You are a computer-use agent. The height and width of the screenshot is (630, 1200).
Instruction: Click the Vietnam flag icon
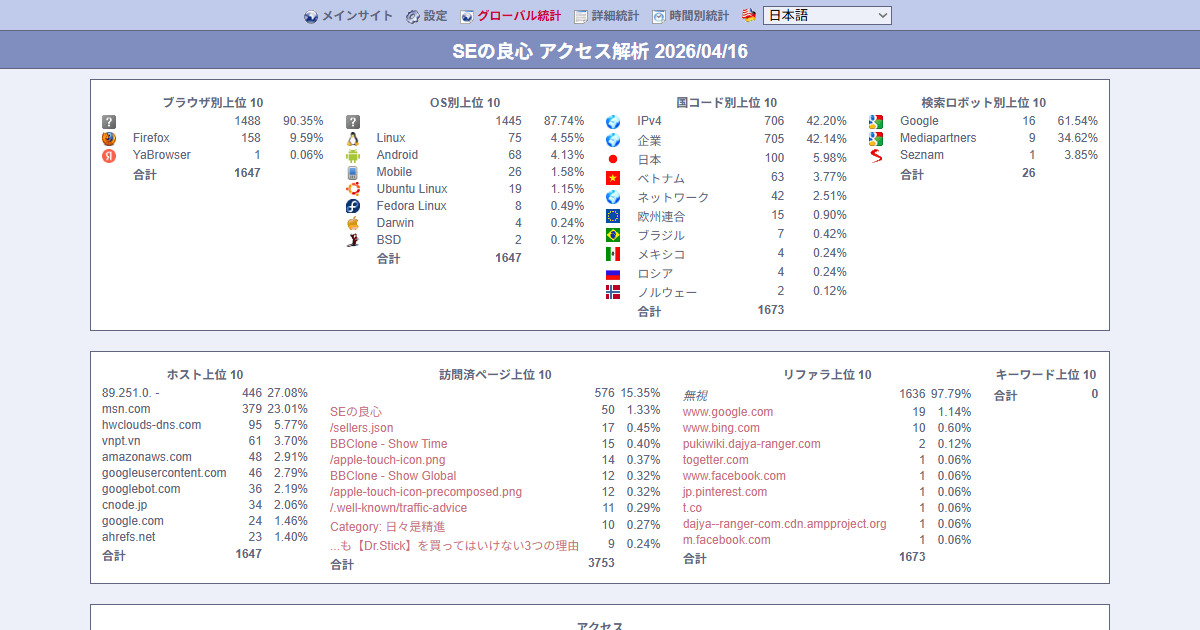coord(613,178)
